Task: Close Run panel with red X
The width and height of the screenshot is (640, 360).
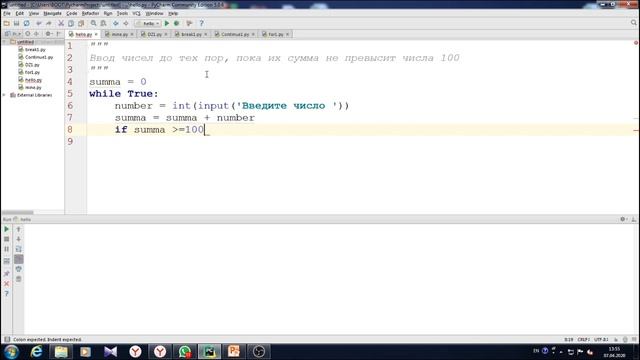Action: click(7, 284)
